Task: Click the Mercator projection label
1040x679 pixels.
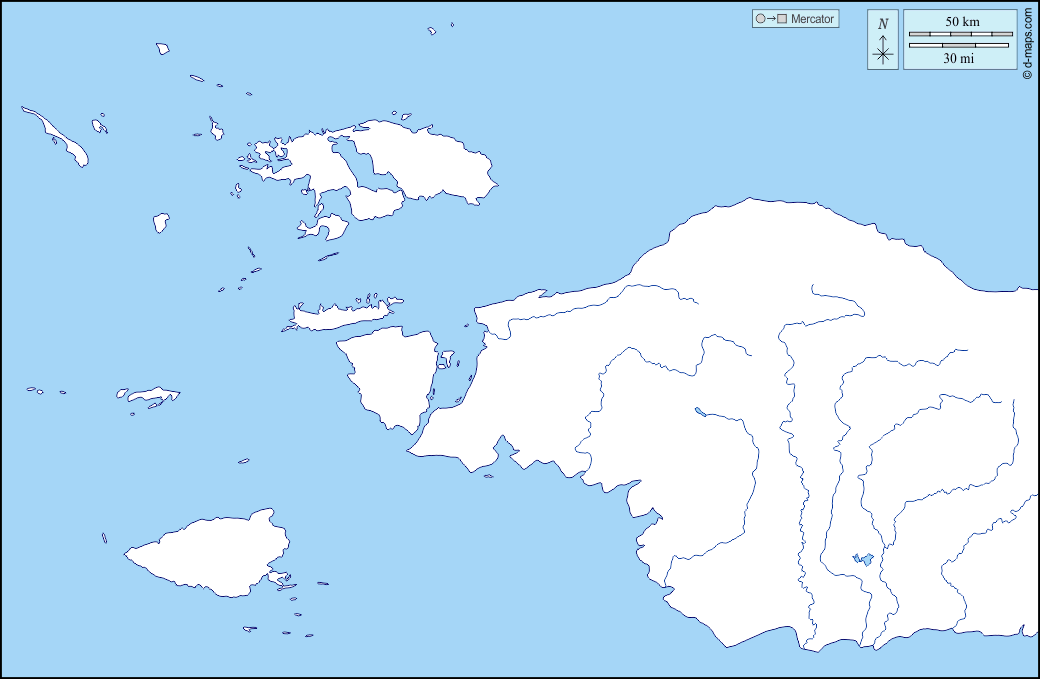Action: tap(811, 19)
